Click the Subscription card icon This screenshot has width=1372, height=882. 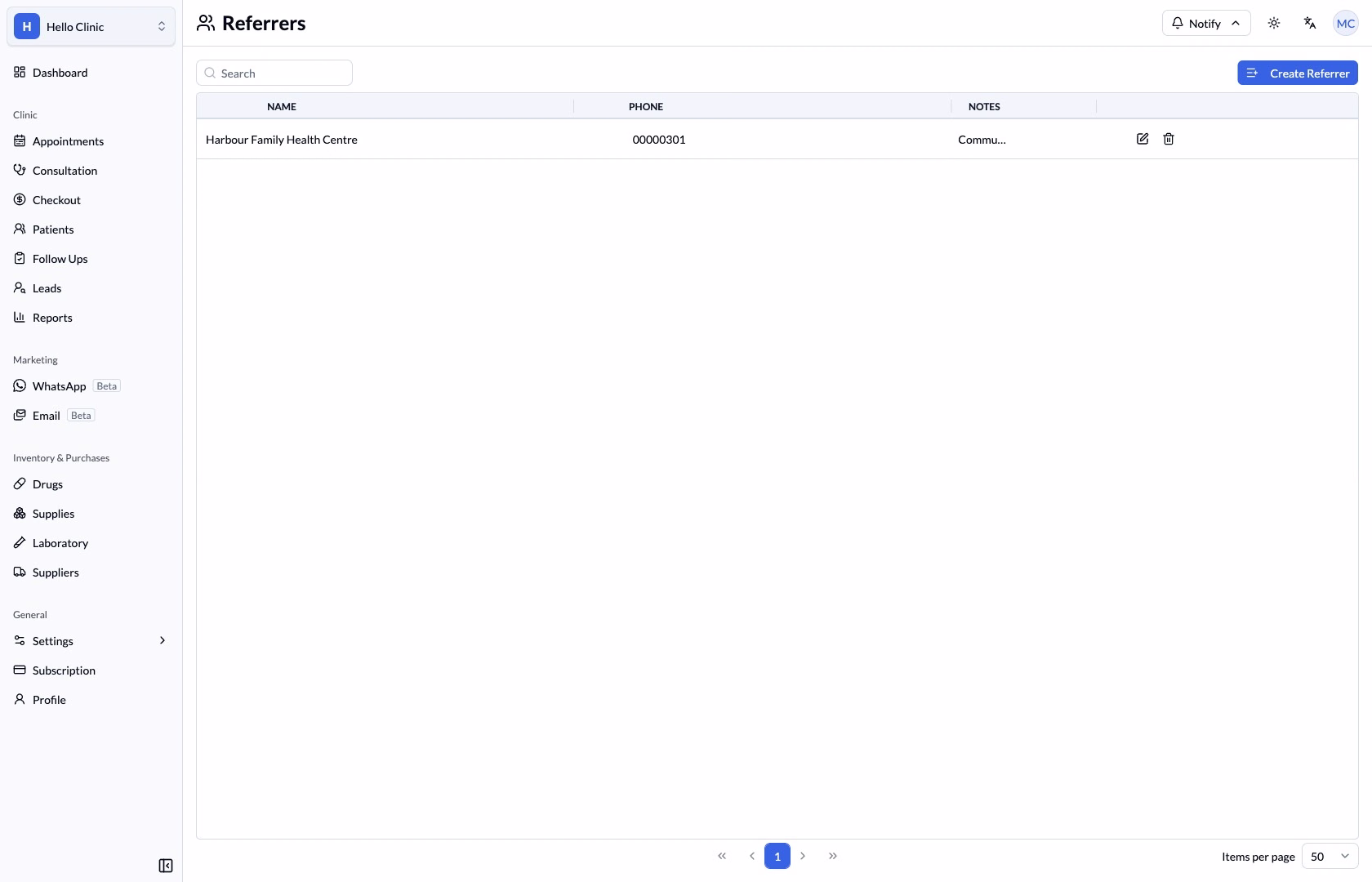point(20,670)
